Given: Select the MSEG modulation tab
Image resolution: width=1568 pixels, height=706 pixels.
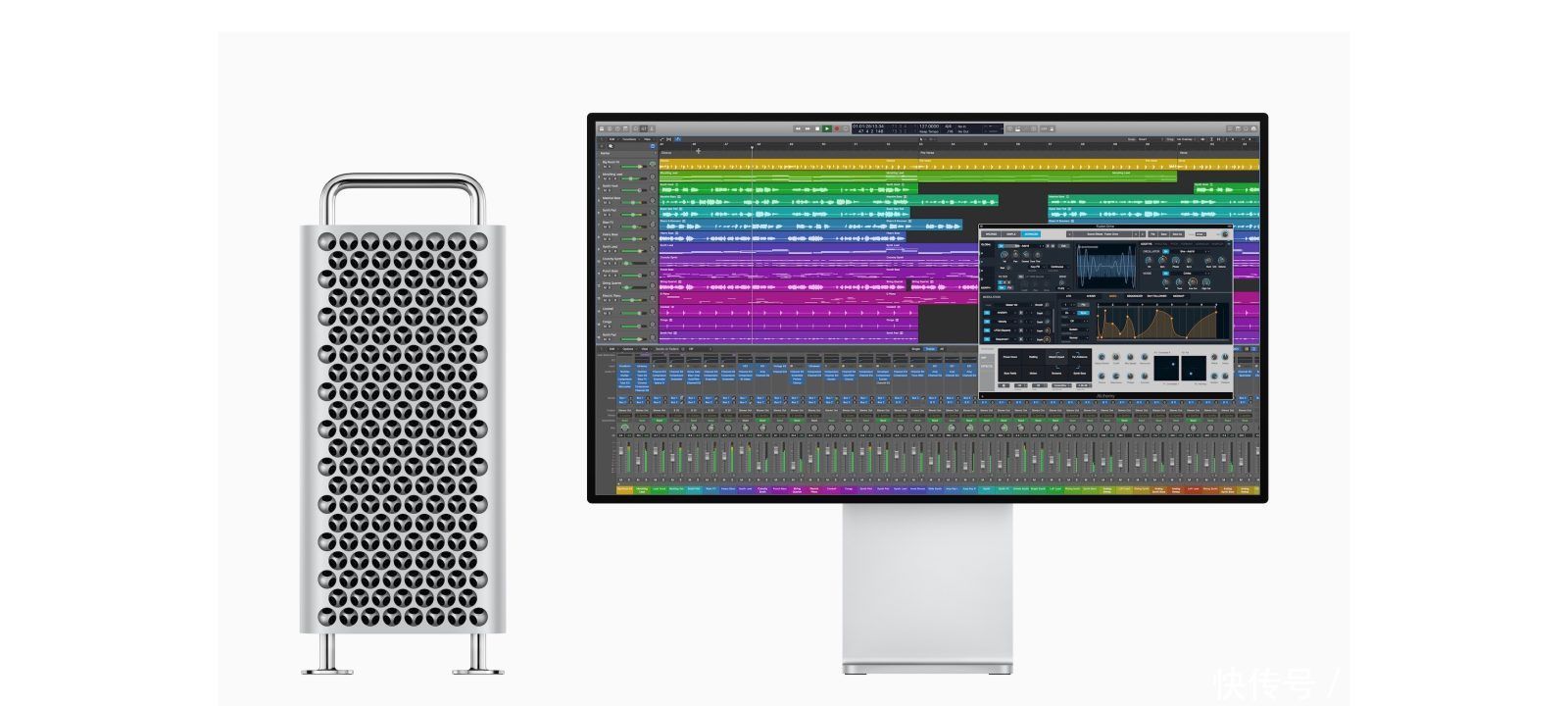Looking at the screenshot, I should (x=1113, y=295).
